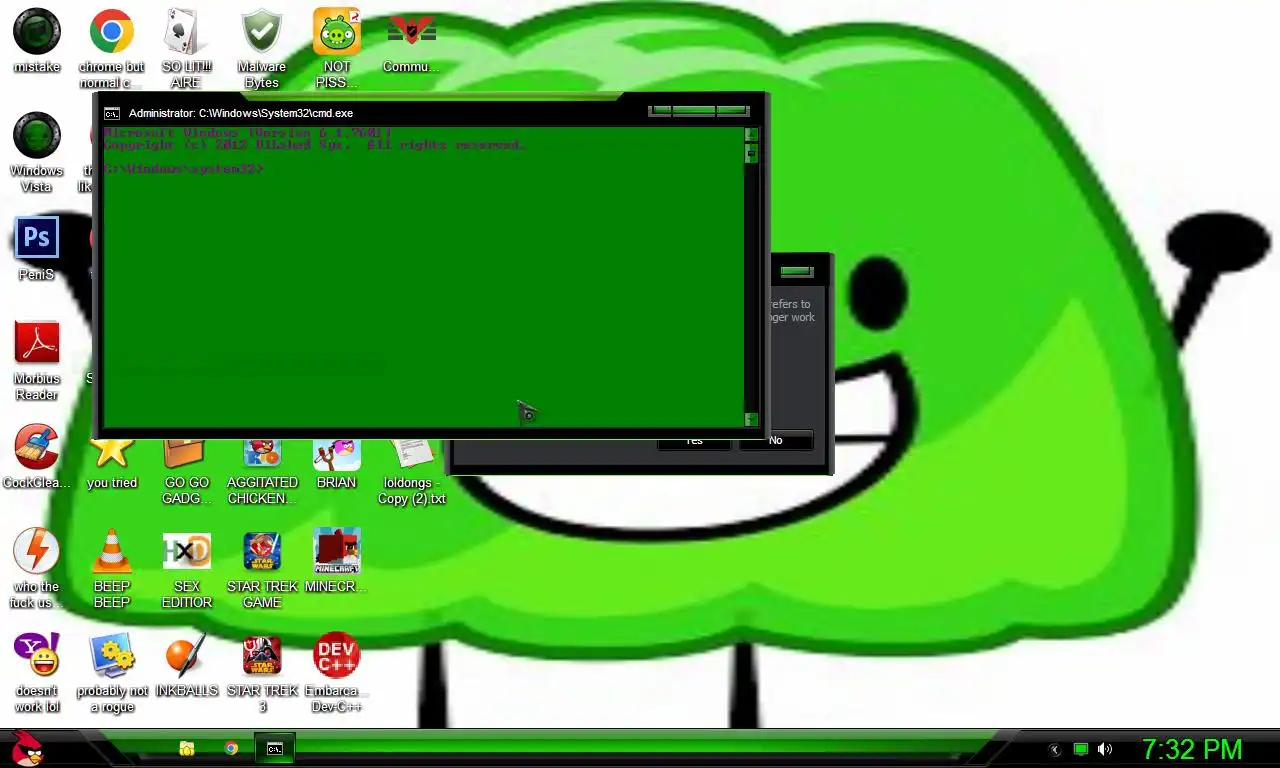Launch the CCleaner-style 'CockClea...' icon
This screenshot has width=1280, height=768.
pos(37,457)
